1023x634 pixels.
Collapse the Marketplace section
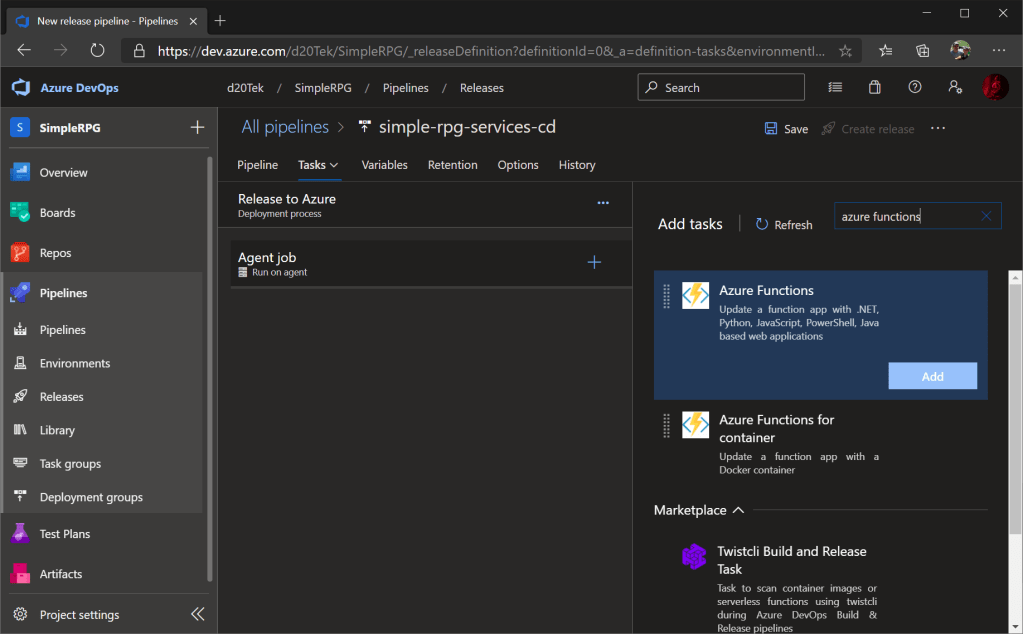pos(738,510)
